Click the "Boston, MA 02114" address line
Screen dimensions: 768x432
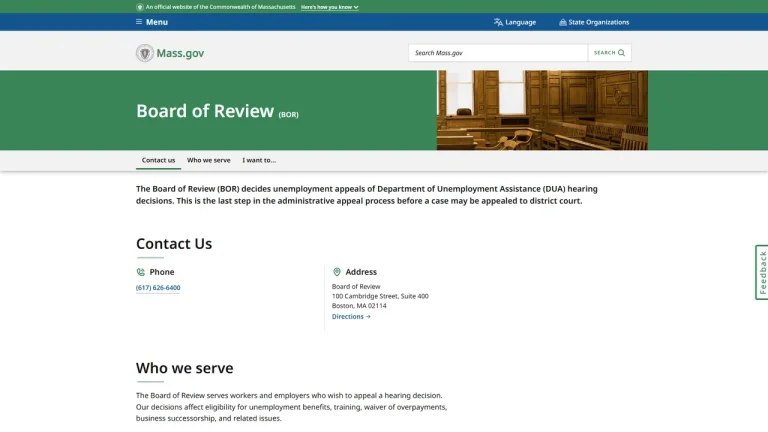(x=359, y=306)
